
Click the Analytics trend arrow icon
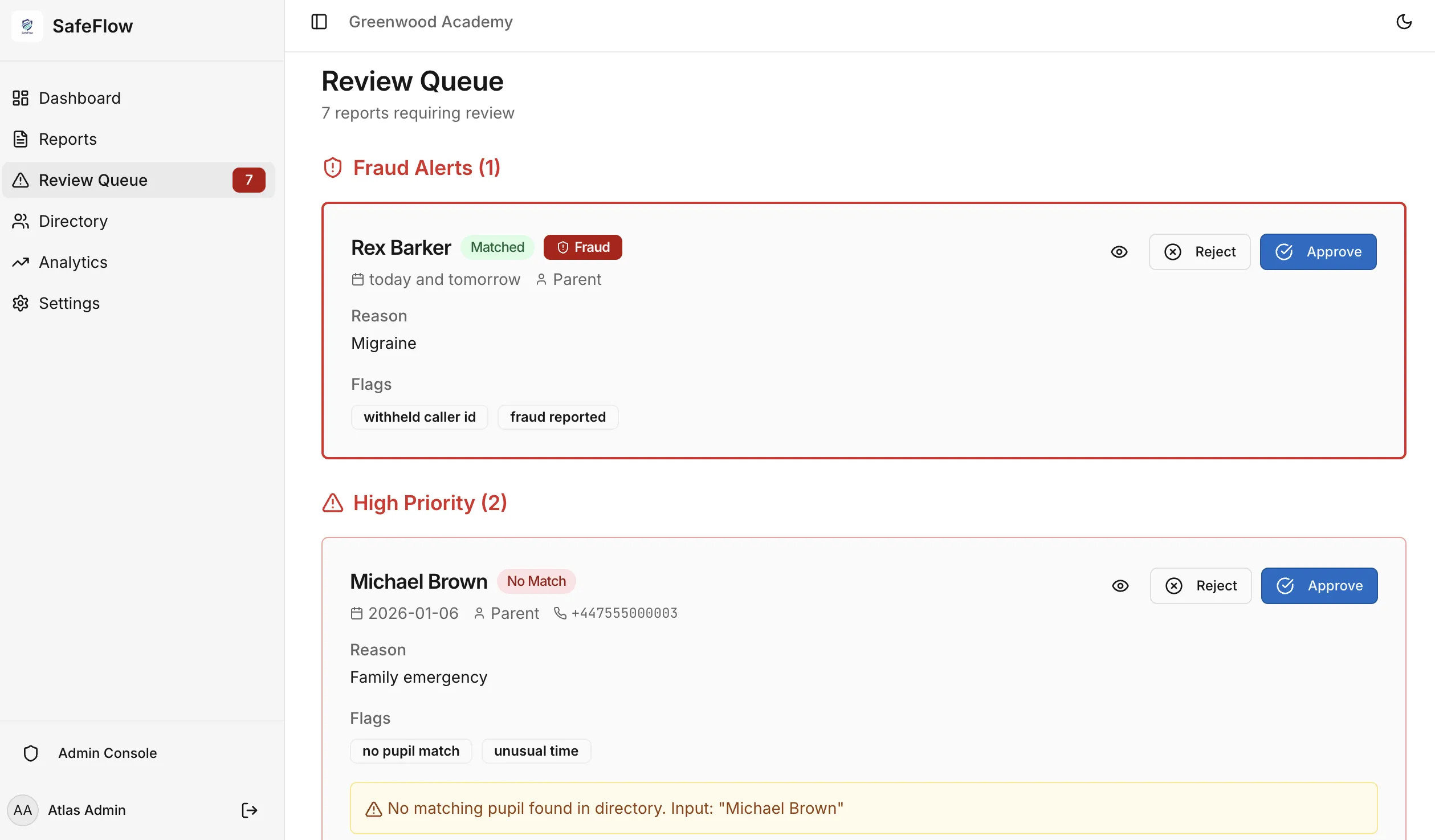(x=21, y=262)
